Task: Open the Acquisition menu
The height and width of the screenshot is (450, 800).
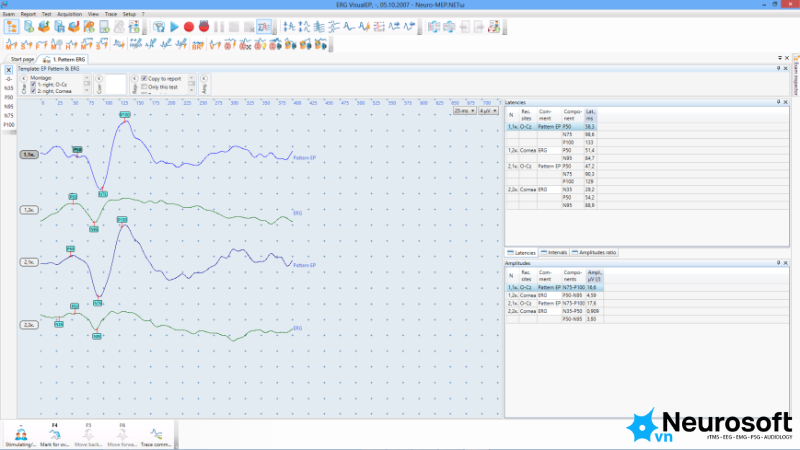Action: tap(69, 14)
